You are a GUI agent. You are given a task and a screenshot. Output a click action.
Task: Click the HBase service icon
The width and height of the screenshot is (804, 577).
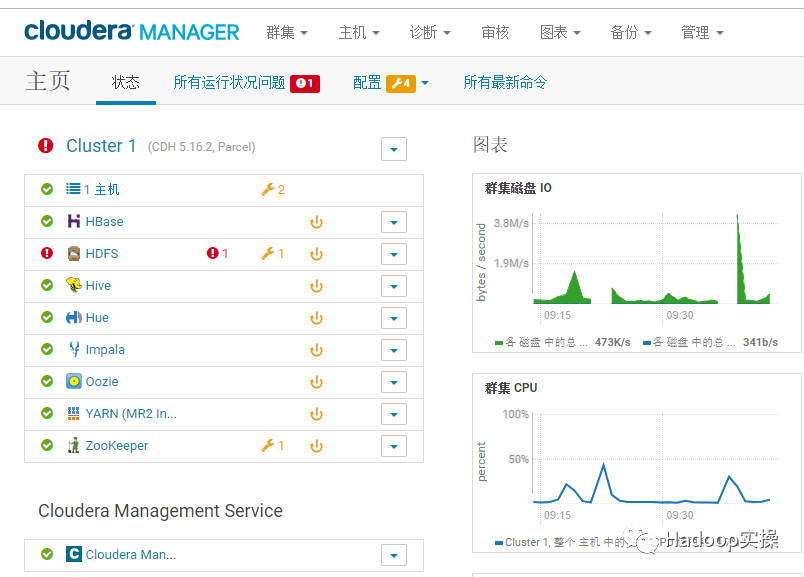[x=74, y=221]
